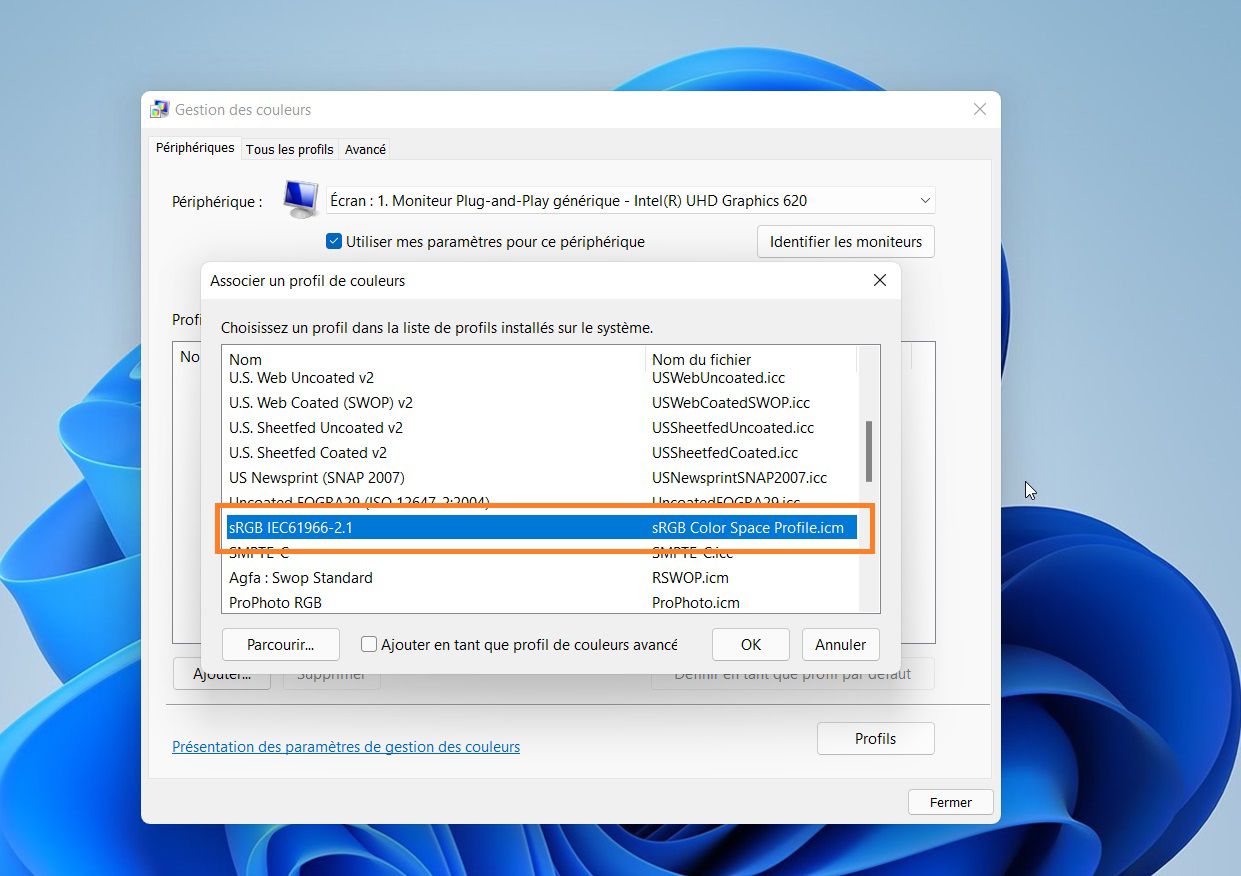Screen dimensions: 1241x876
Task: Click the RSWOP.icm file name
Action: click(690, 578)
